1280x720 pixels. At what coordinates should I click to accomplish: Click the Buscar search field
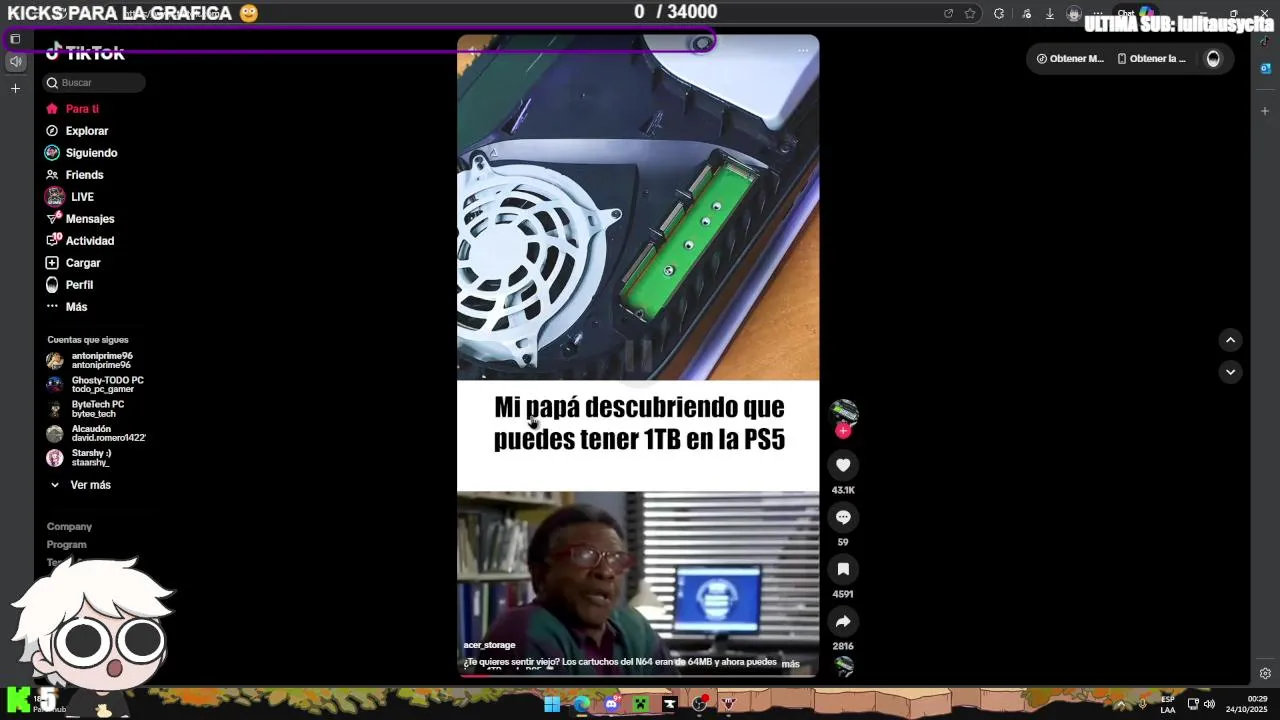tap(95, 83)
